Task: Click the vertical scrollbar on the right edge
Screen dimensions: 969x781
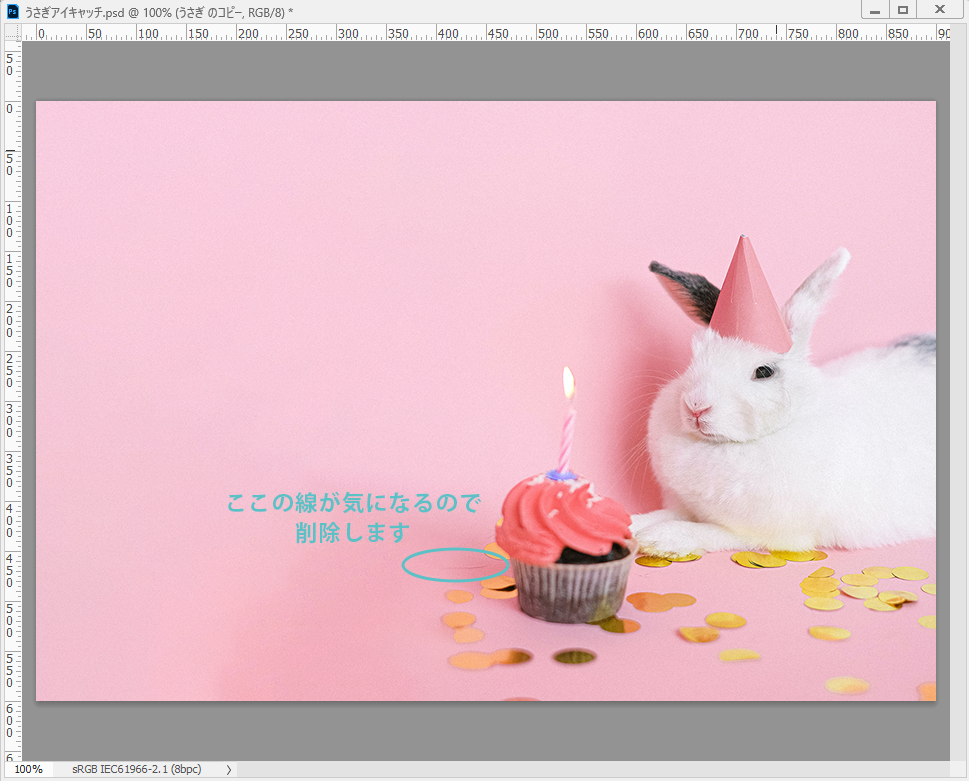Action: [x=959, y=400]
